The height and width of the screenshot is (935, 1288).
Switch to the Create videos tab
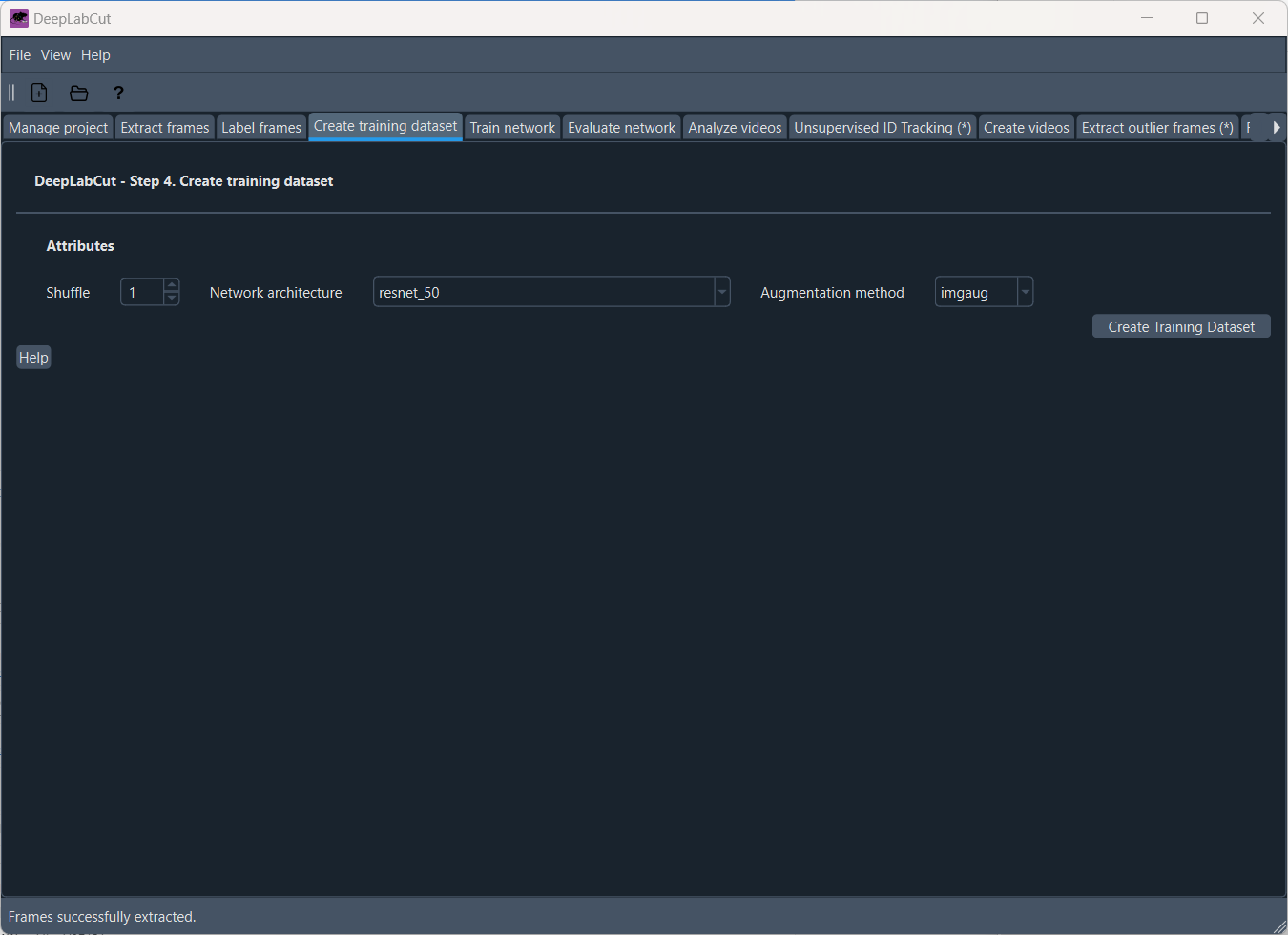pos(1027,128)
